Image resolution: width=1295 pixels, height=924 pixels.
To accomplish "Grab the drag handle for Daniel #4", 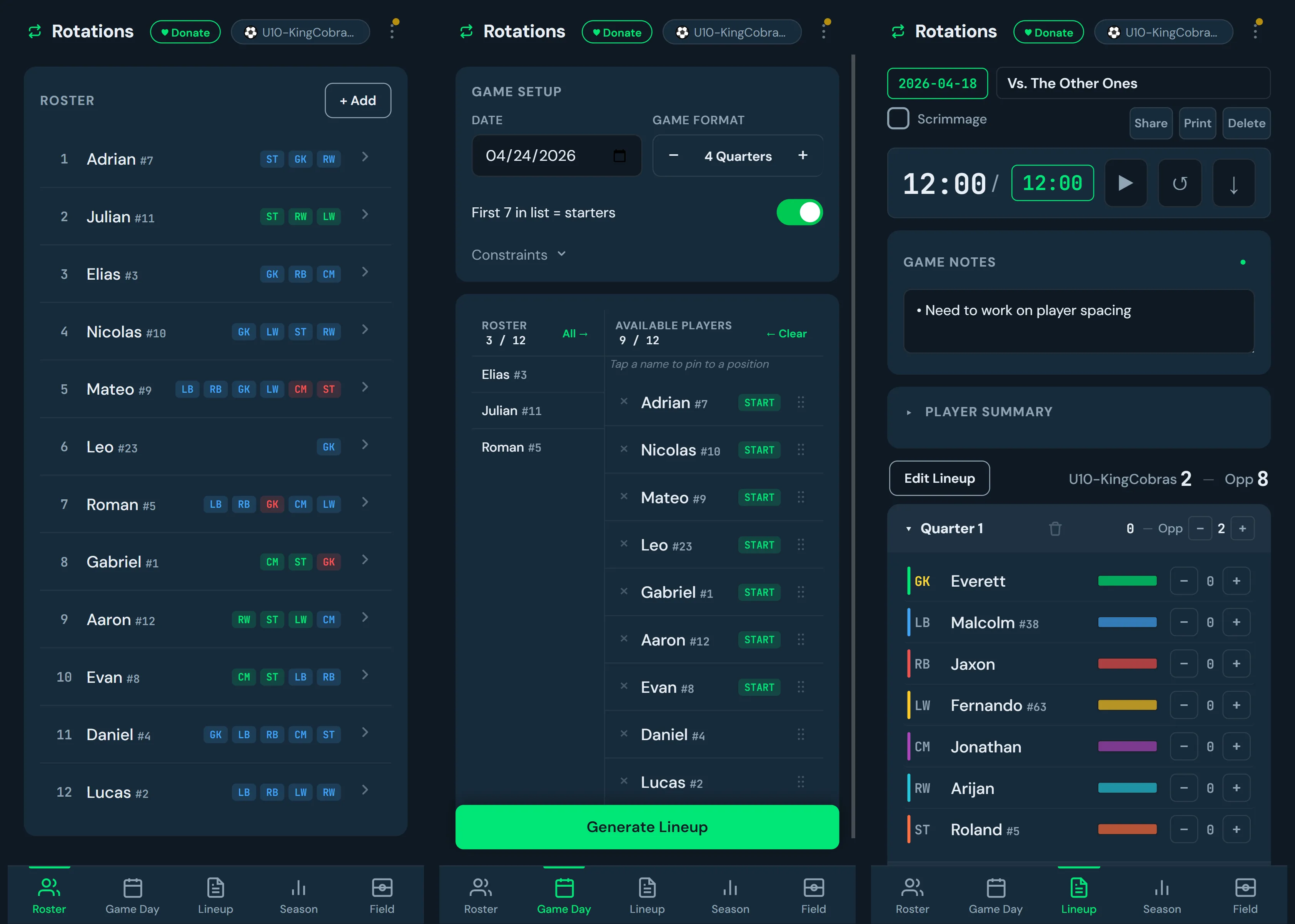I will 801,734.
